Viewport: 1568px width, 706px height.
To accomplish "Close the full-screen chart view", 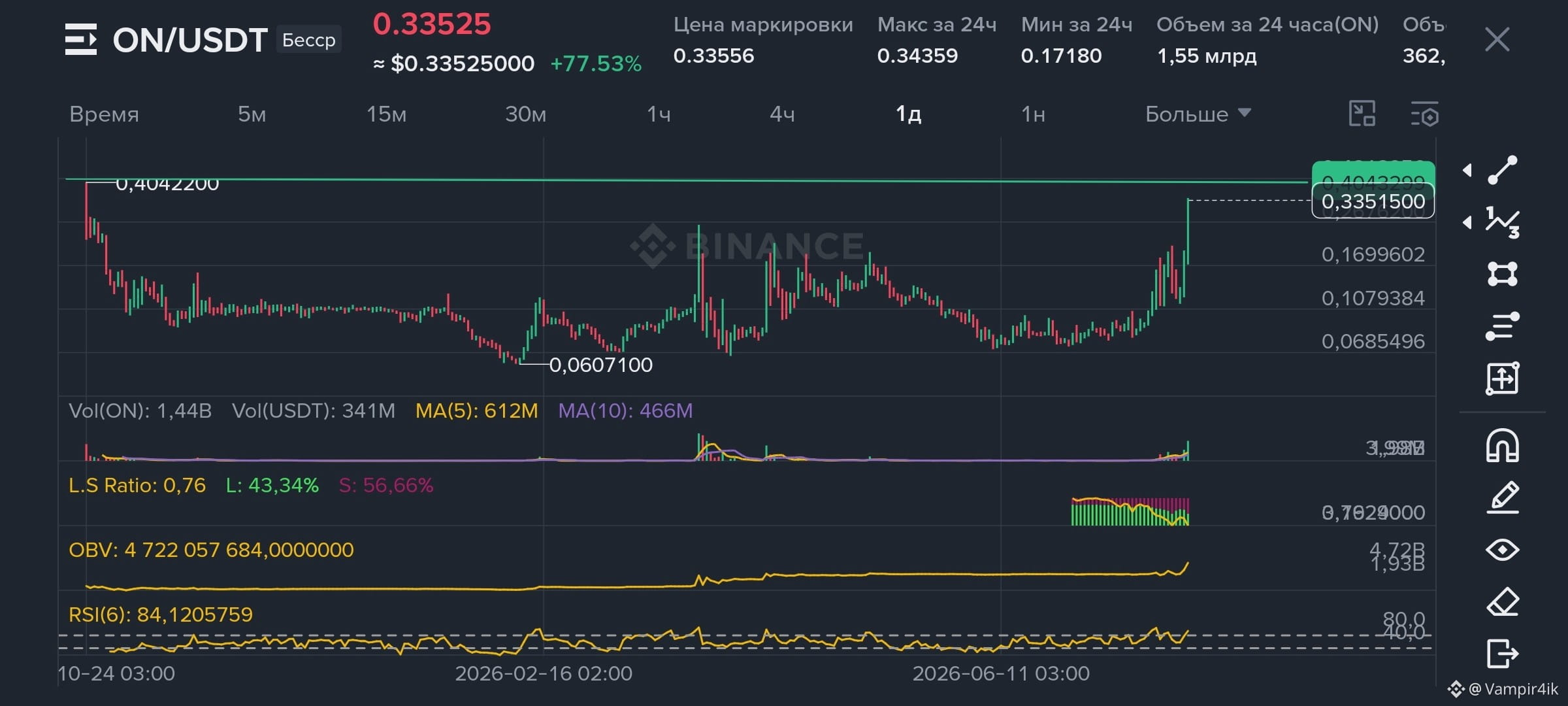I will 1497,39.
